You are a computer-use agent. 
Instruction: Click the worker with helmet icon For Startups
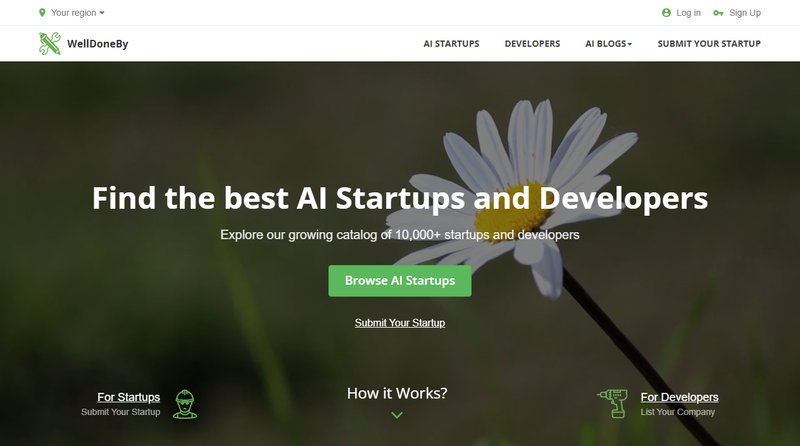[185, 404]
